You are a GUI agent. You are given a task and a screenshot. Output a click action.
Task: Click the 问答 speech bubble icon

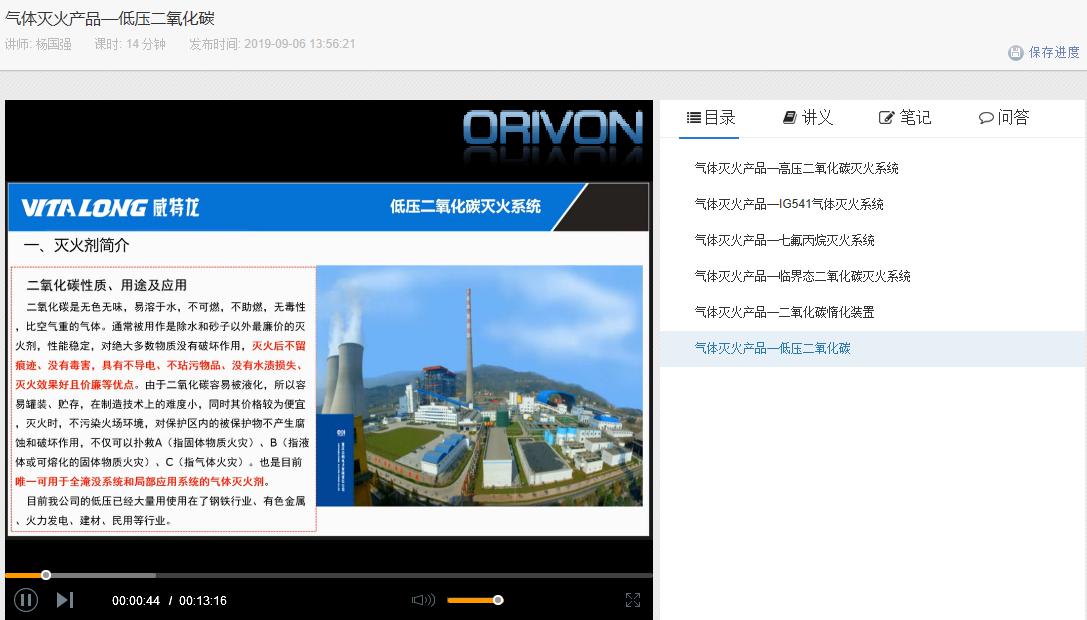984,117
